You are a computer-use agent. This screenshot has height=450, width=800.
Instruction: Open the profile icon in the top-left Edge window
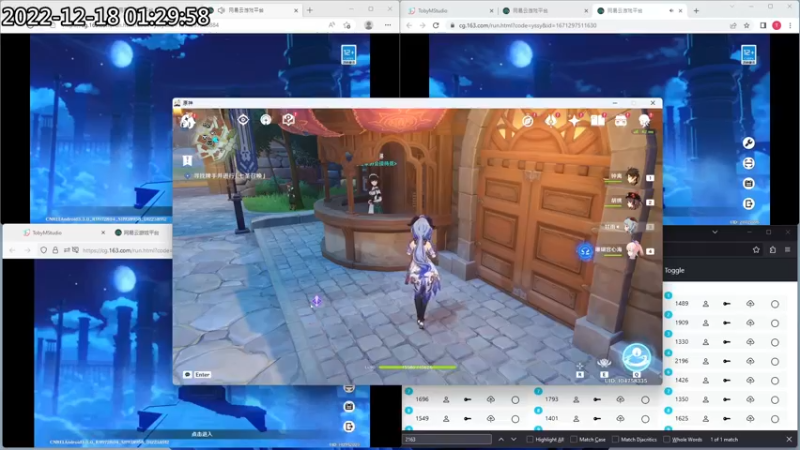[x=368, y=25]
